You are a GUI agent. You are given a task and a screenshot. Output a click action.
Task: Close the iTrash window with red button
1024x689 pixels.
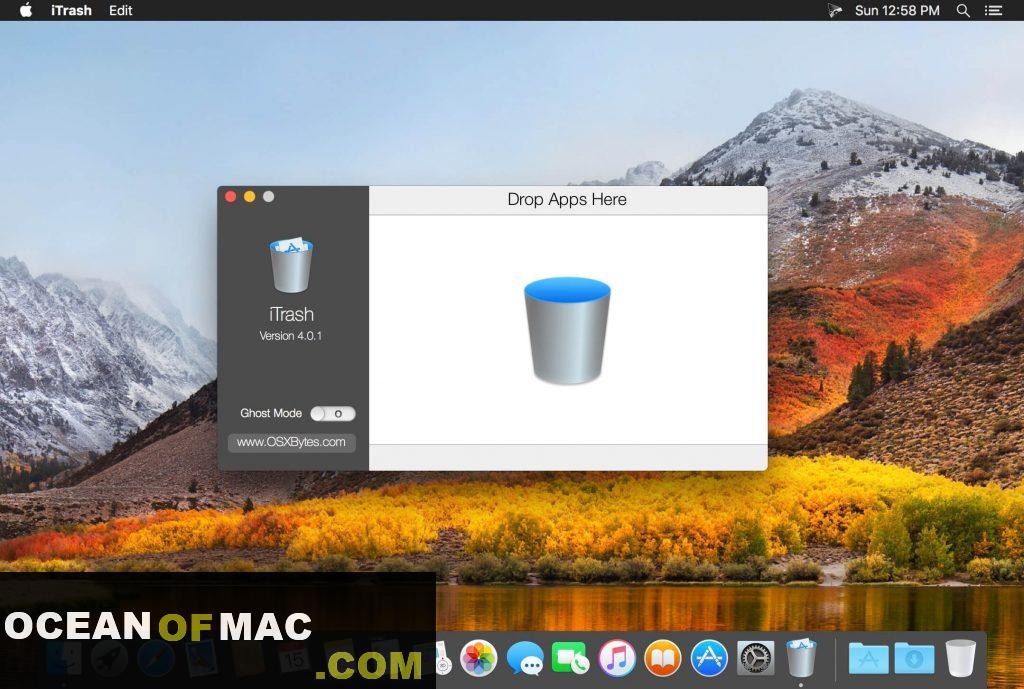231,197
